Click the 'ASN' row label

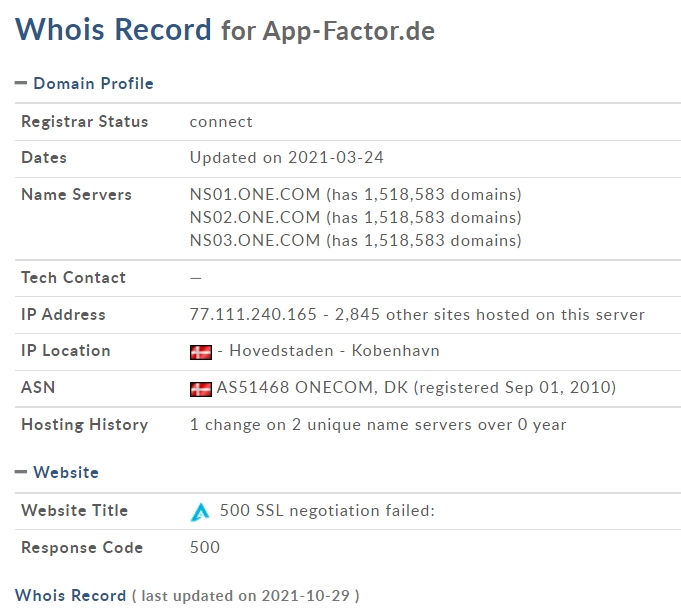coord(38,387)
